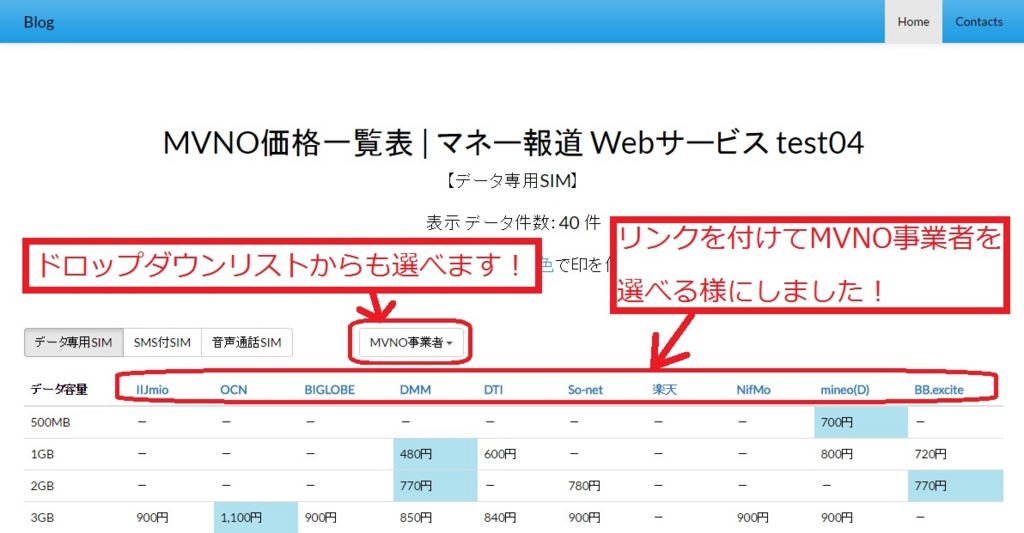Click the 720円 BB.excite cell
Image resolution: width=1024 pixels, height=533 pixels.
pyautogui.click(x=931, y=454)
